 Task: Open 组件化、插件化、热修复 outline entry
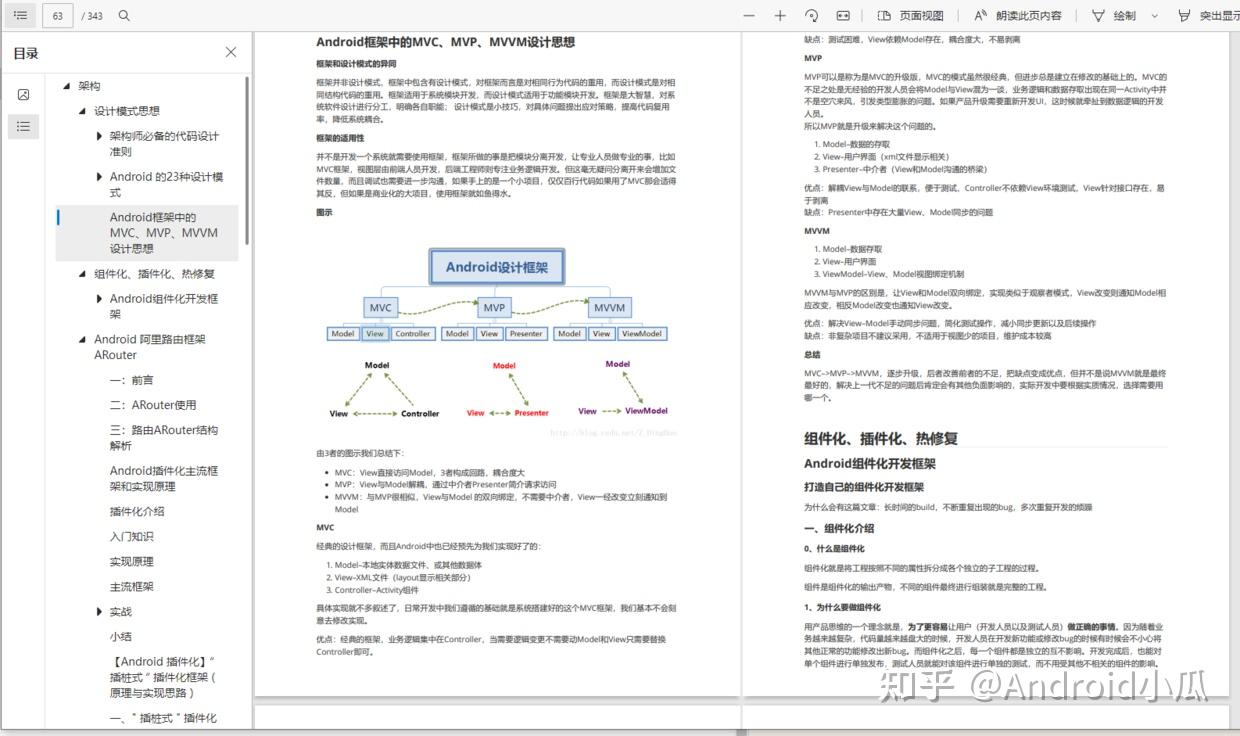click(x=154, y=274)
